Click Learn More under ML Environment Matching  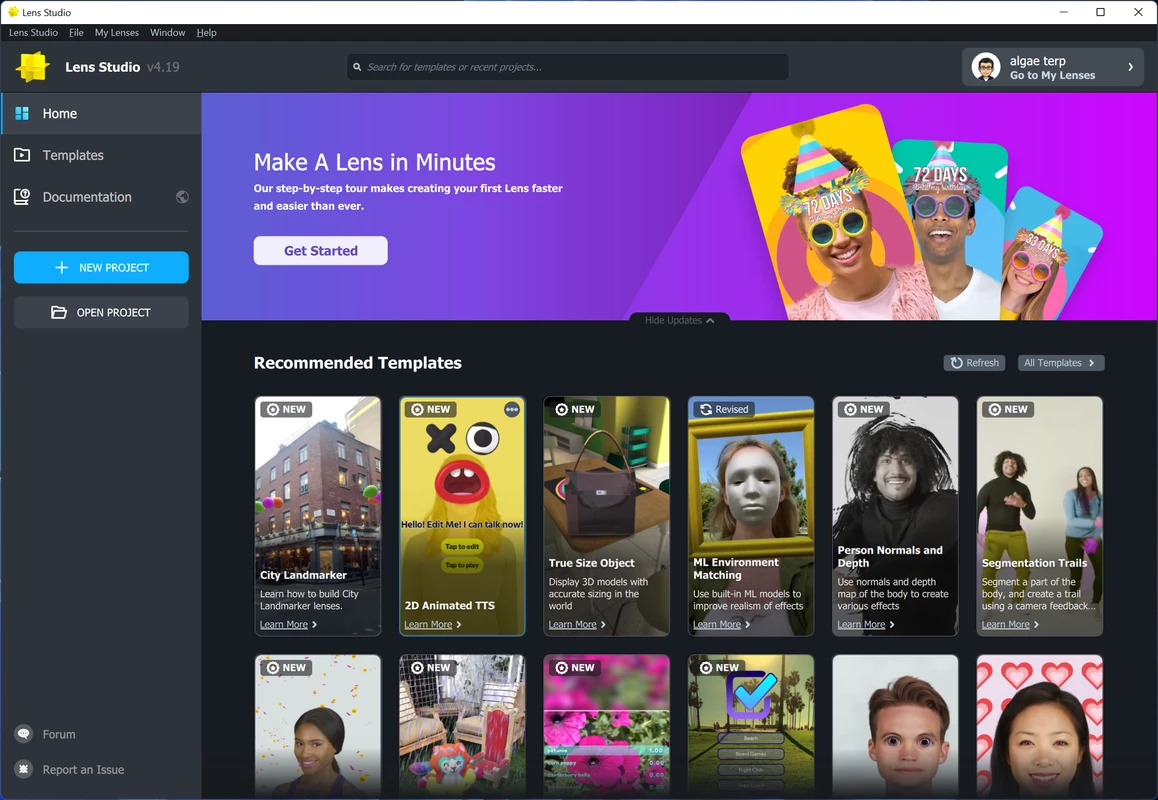pos(722,625)
